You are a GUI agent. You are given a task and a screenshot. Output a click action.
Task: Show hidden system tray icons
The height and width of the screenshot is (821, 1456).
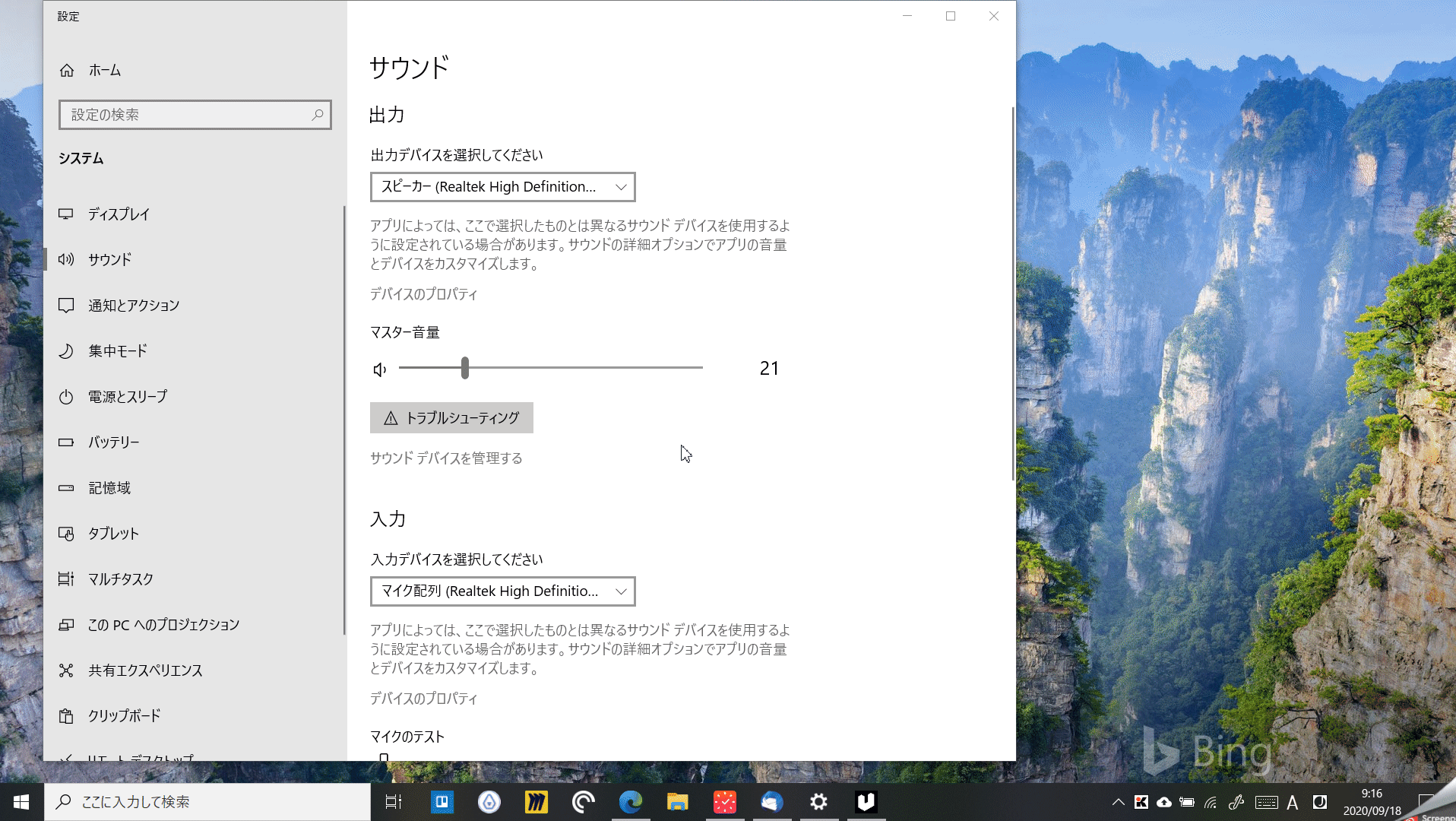pyautogui.click(x=1118, y=802)
